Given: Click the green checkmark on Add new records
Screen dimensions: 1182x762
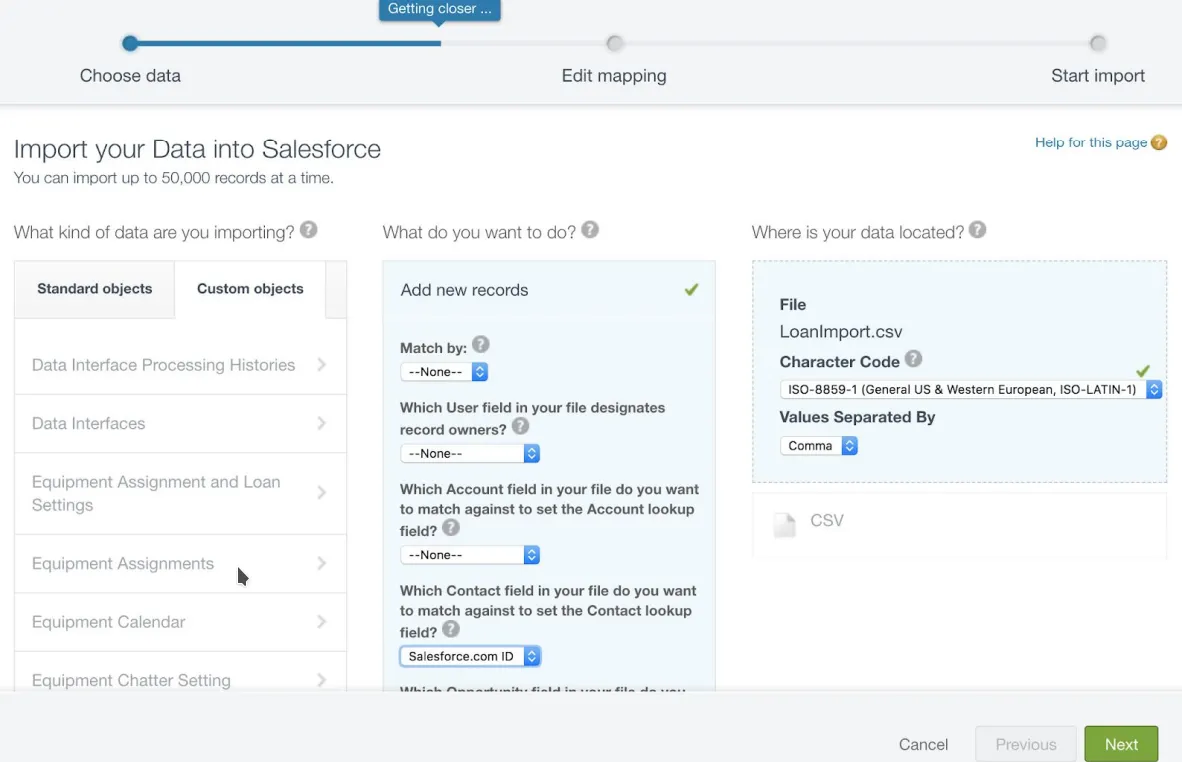Looking at the screenshot, I should click(691, 289).
